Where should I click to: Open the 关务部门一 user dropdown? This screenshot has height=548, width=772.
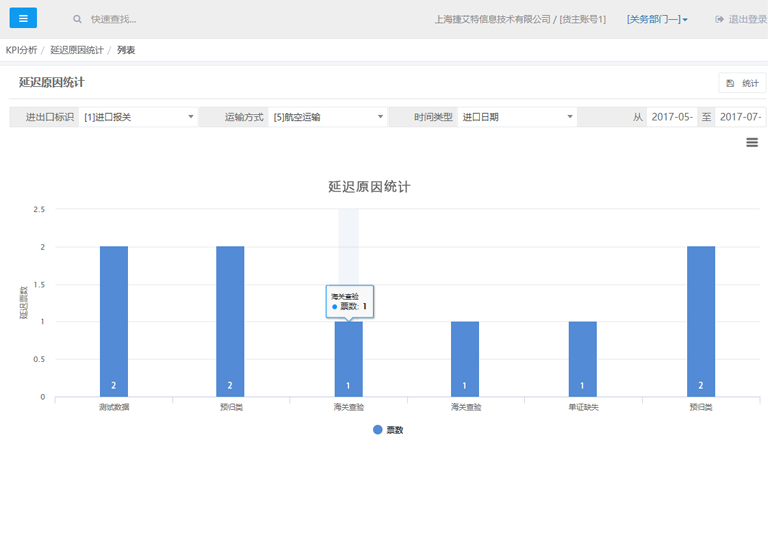tap(657, 19)
